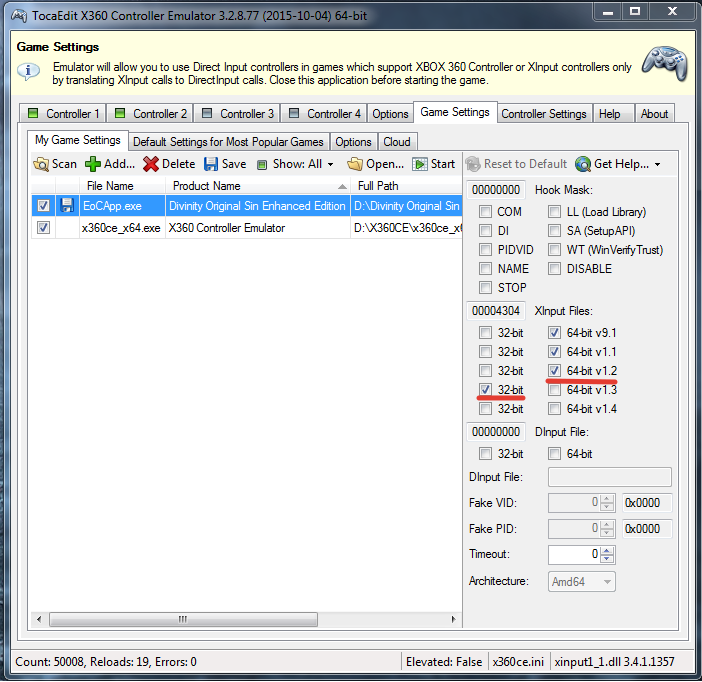Viewport: 702px width, 682px height.
Task: Check the 64-bit v1.3 XInput checkbox
Action: [x=554, y=390]
